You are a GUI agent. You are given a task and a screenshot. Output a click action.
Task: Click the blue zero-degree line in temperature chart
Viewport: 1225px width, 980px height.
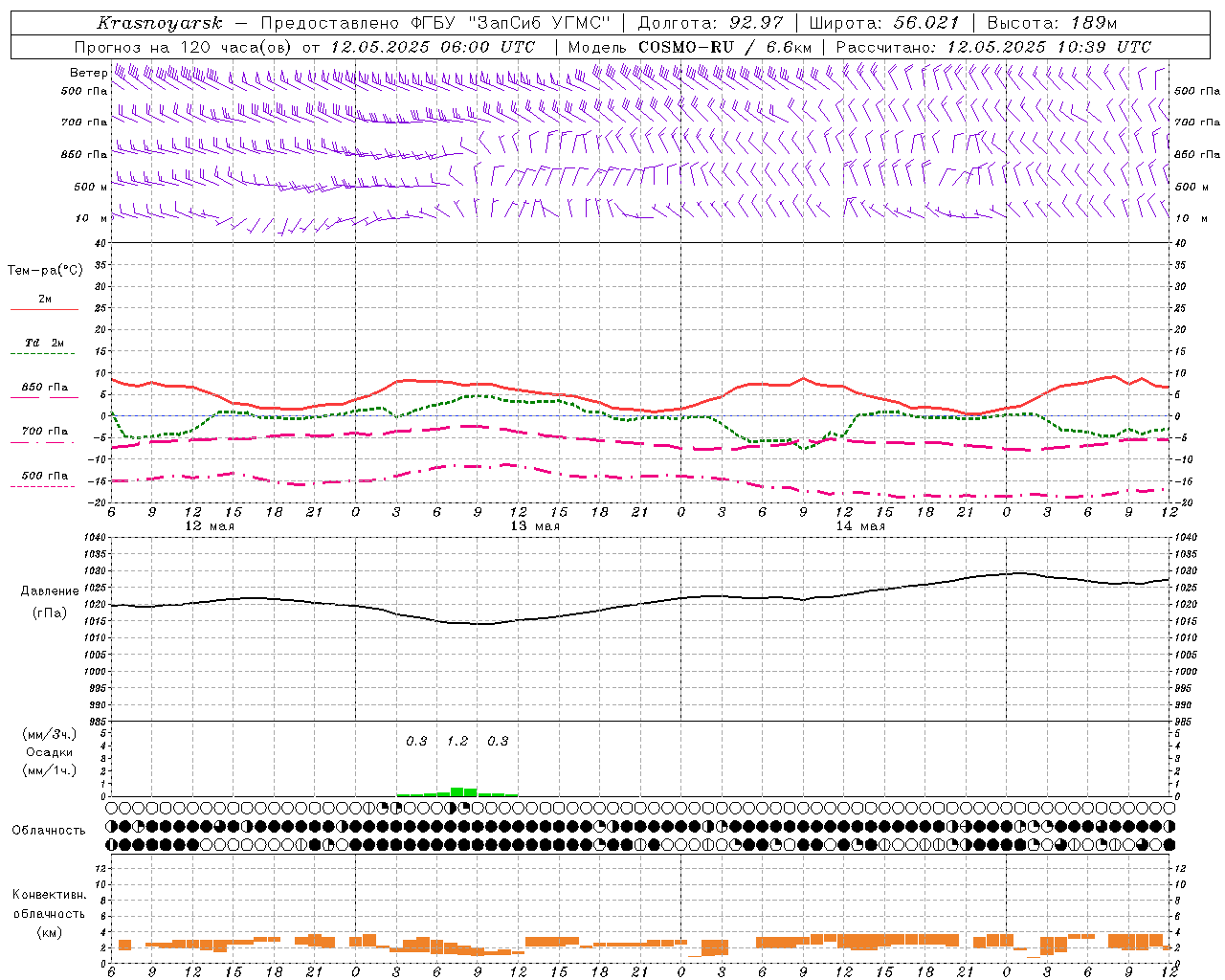(x=640, y=415)
